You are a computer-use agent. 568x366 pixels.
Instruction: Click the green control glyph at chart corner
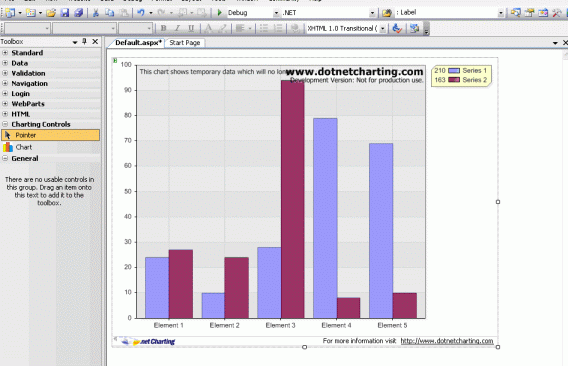tap(115, 61)
